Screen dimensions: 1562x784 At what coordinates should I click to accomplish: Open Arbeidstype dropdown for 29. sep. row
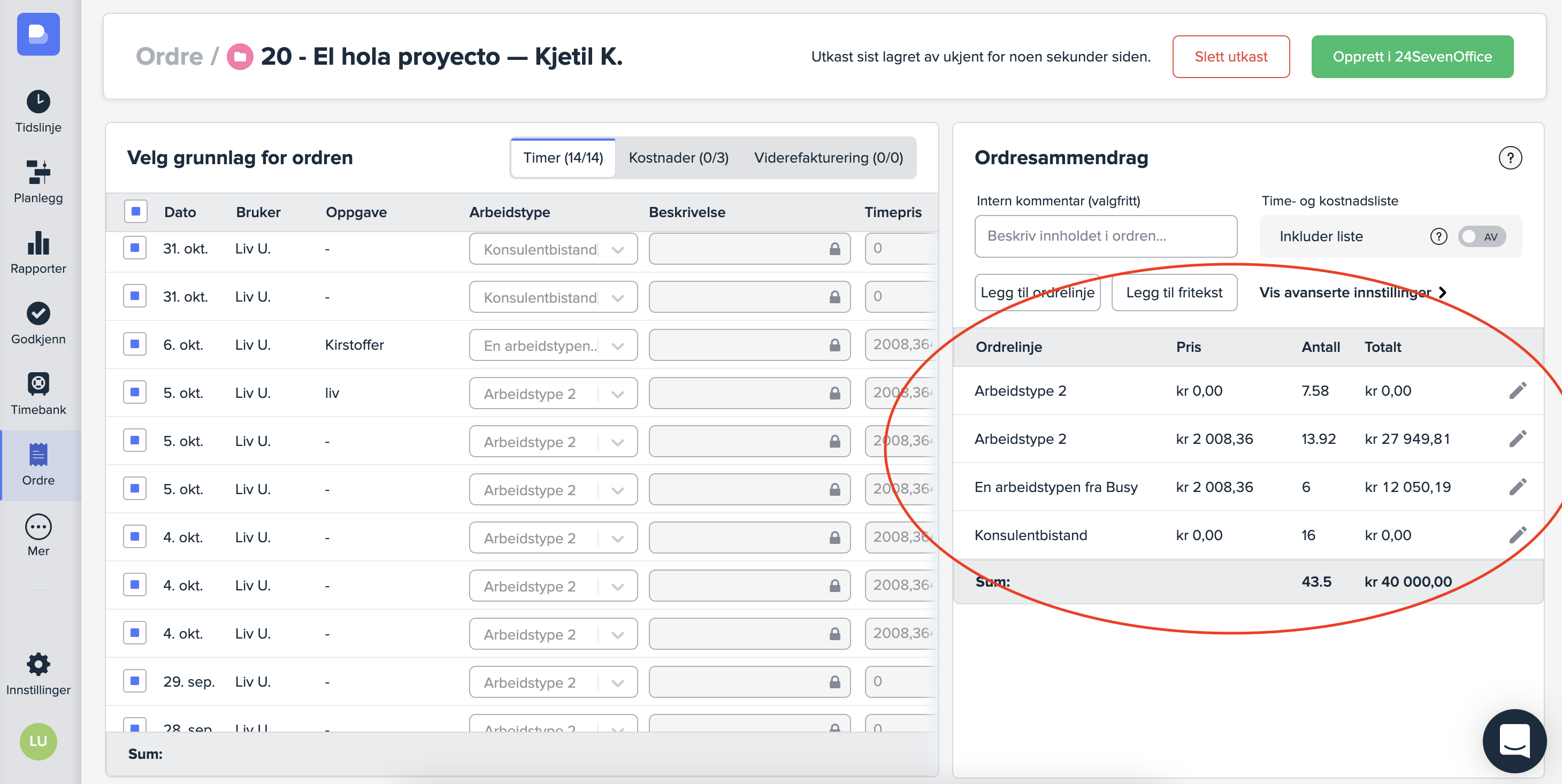(x=553, y=682)
